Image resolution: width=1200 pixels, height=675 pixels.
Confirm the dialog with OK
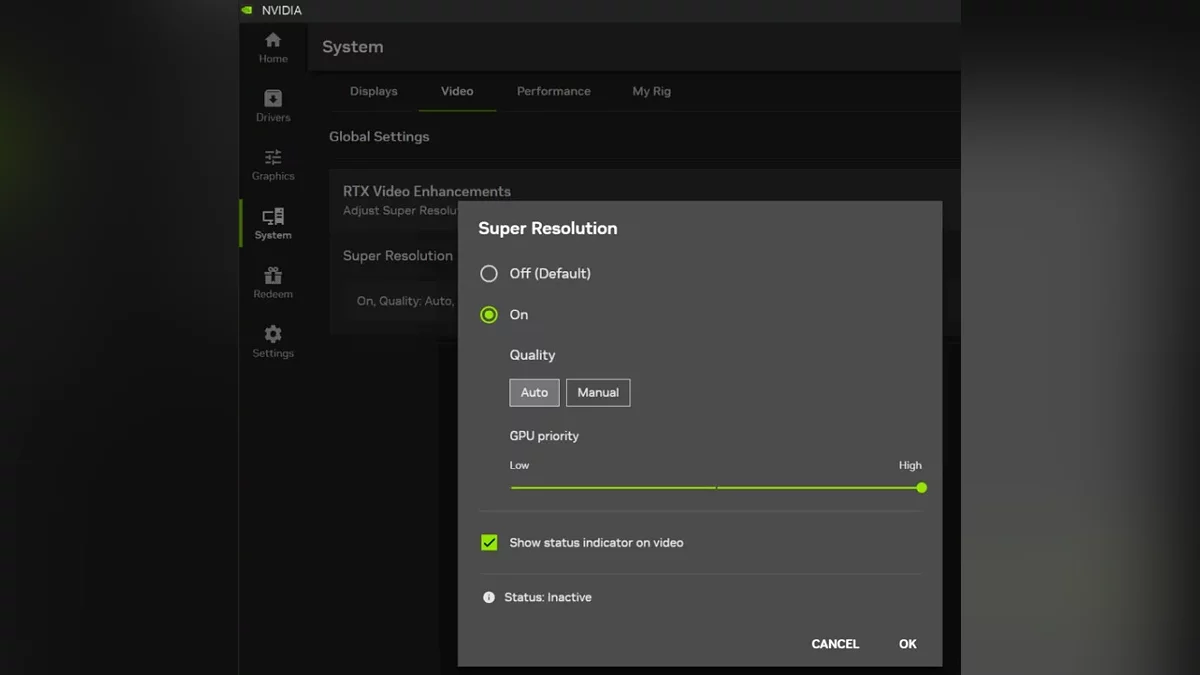[x=907, y=644]
